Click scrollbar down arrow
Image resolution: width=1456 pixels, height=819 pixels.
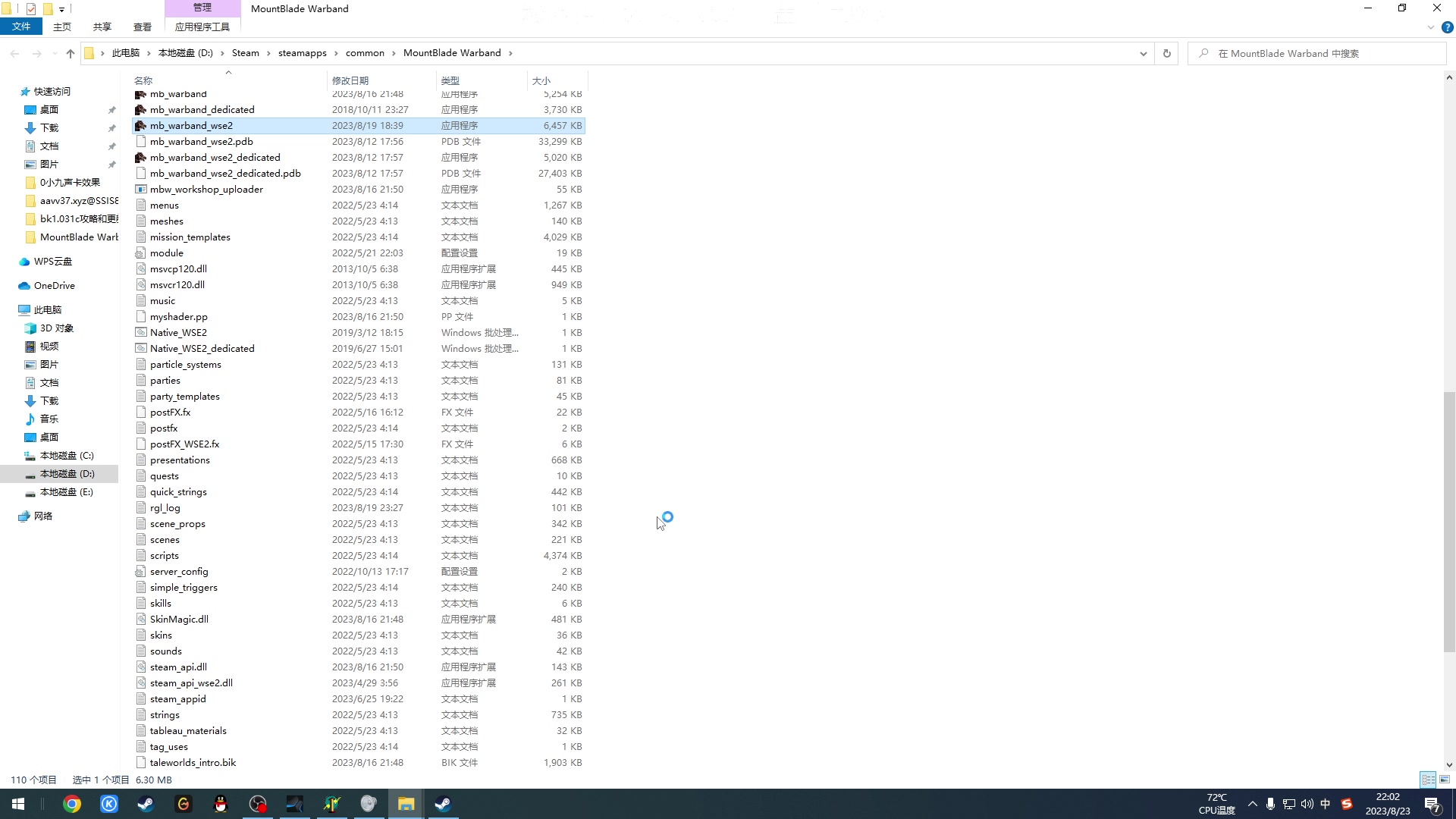(1449, 765)
